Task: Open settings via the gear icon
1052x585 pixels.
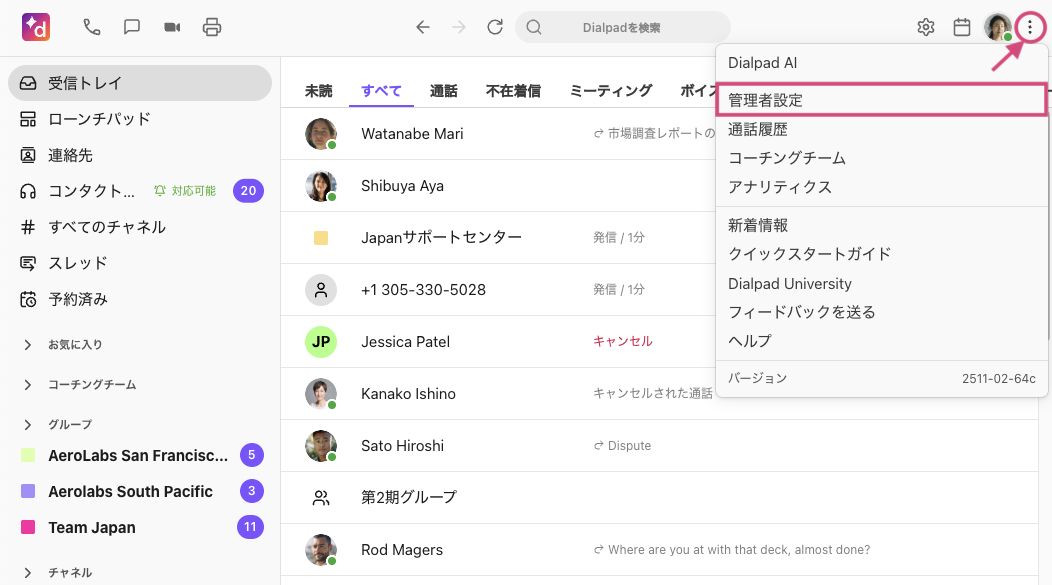Action: point(926,27)
